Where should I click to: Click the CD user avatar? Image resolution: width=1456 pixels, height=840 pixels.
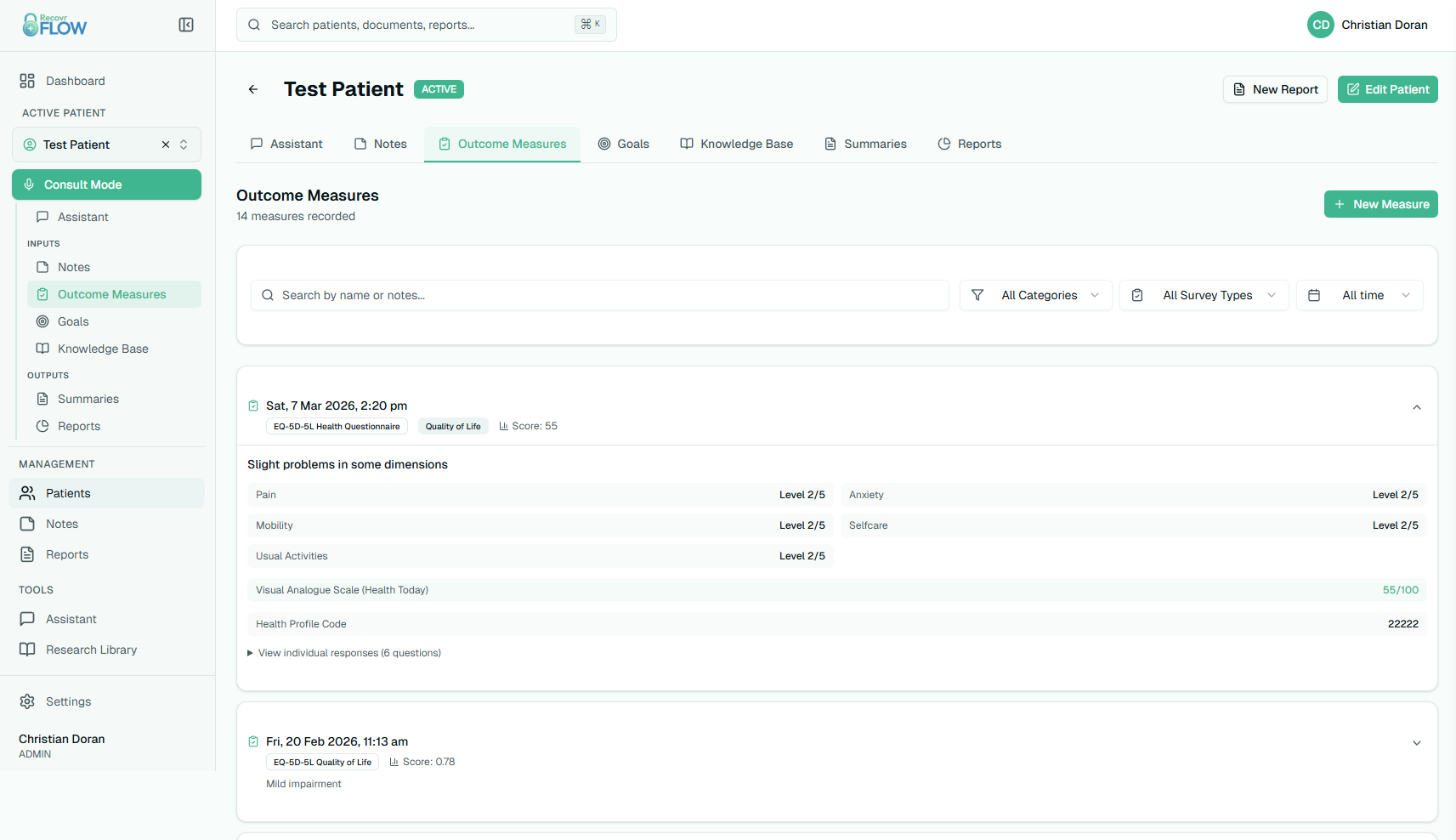(x=1320, y=25)
